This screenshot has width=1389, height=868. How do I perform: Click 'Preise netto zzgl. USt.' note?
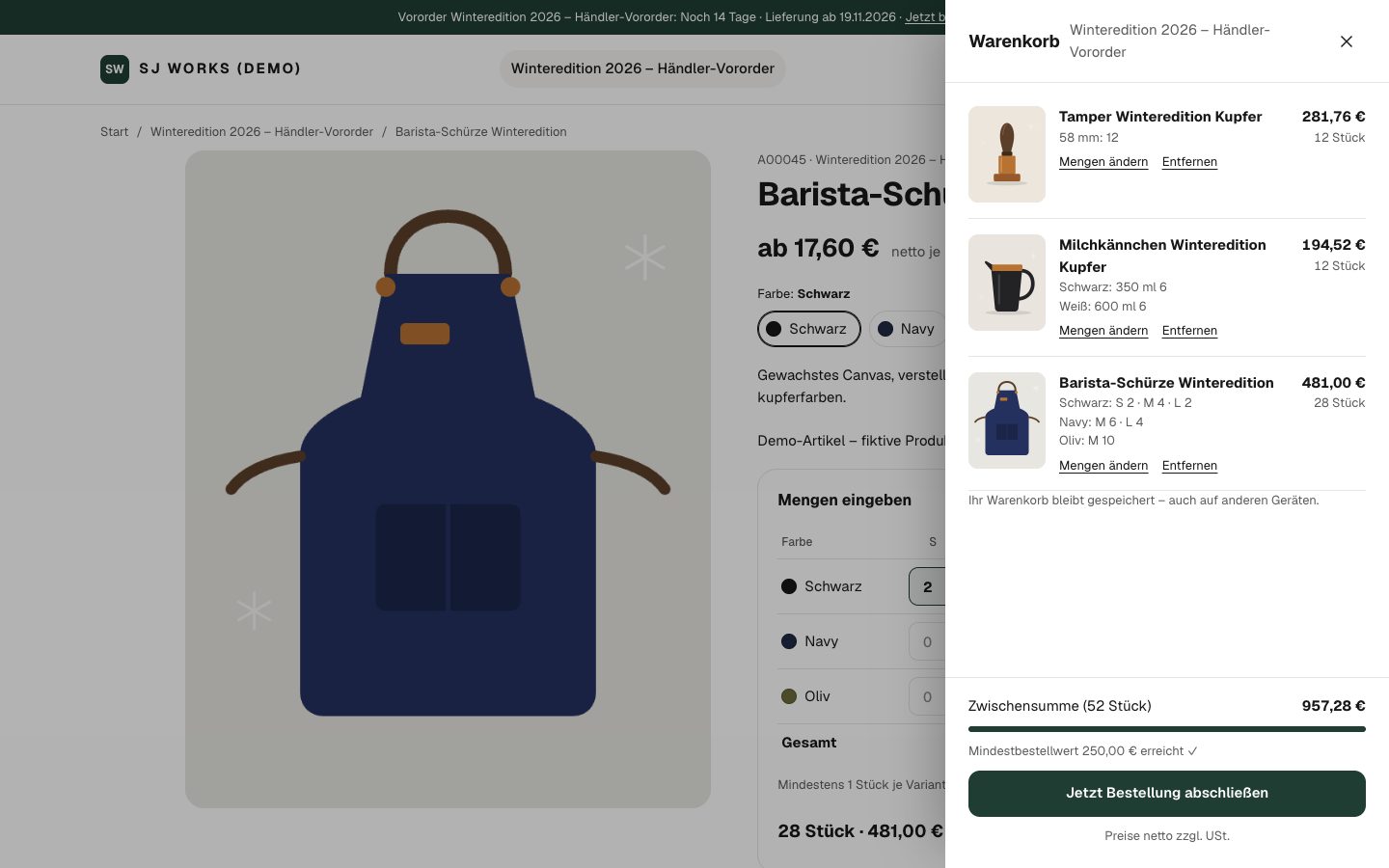point(1167,836)
